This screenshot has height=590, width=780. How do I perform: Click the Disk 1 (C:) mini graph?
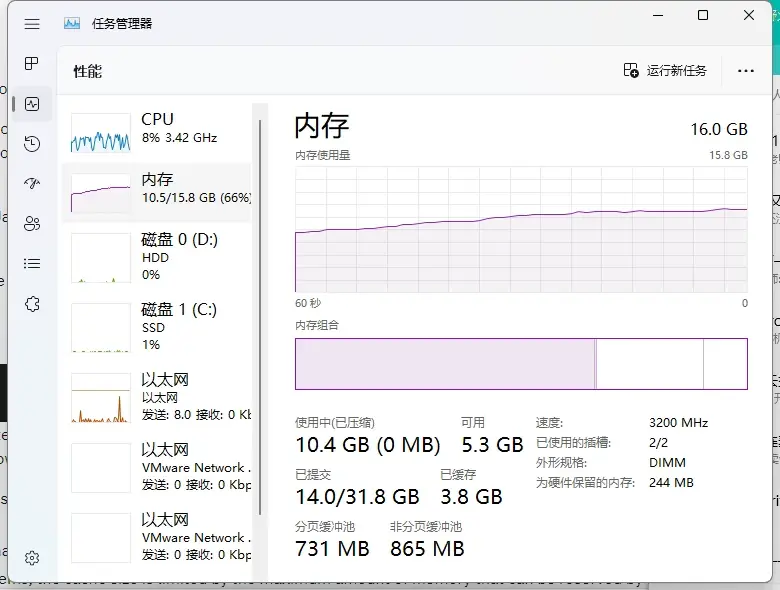[100, 327]
